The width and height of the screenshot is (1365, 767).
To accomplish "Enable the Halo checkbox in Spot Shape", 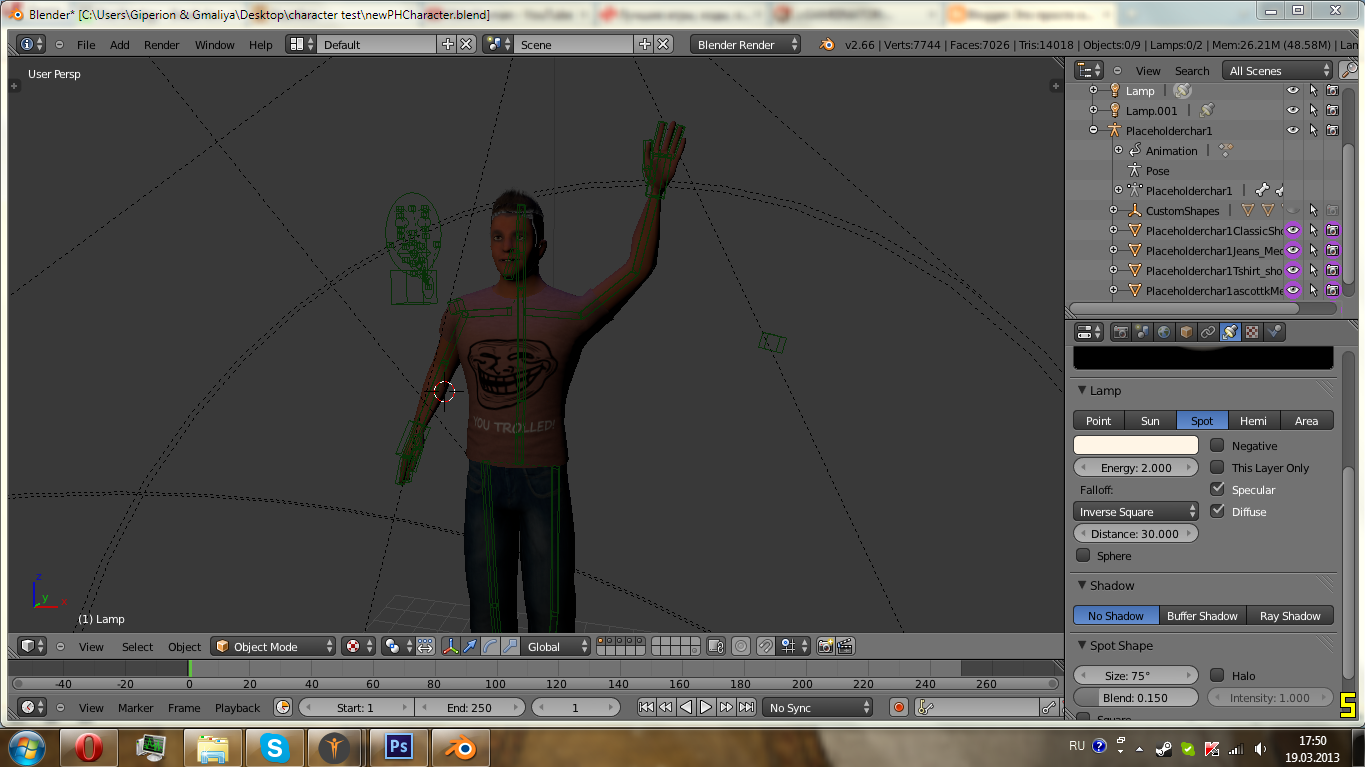I will (x=1217, y=675).
